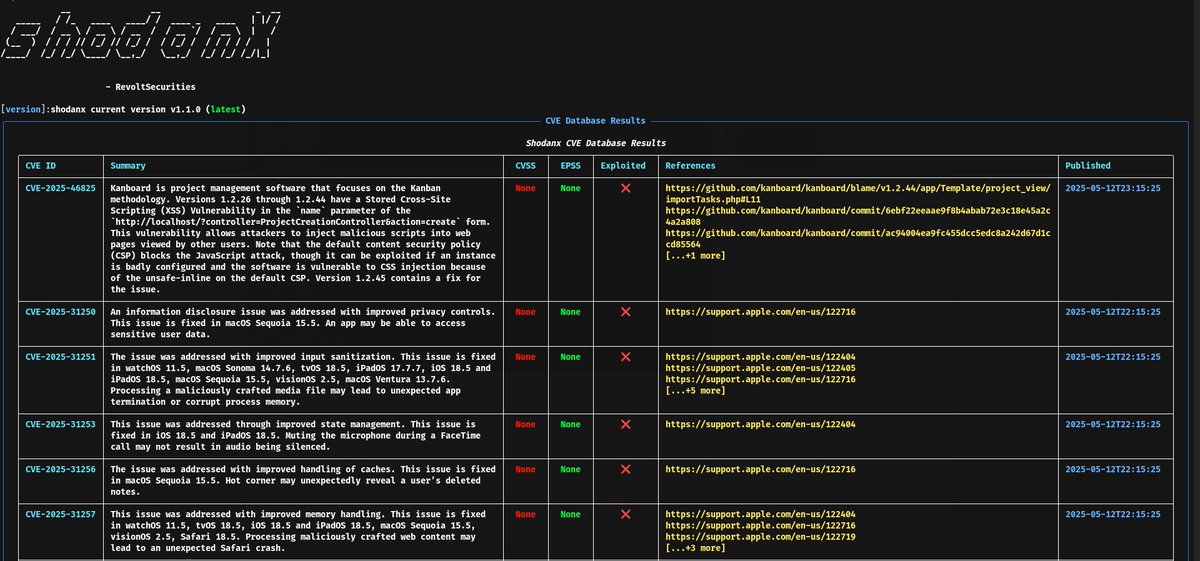1200x561 pixels.
Task: Open the kanboard importTasks.php#L11 blame link
Action: tap(858, 193)
